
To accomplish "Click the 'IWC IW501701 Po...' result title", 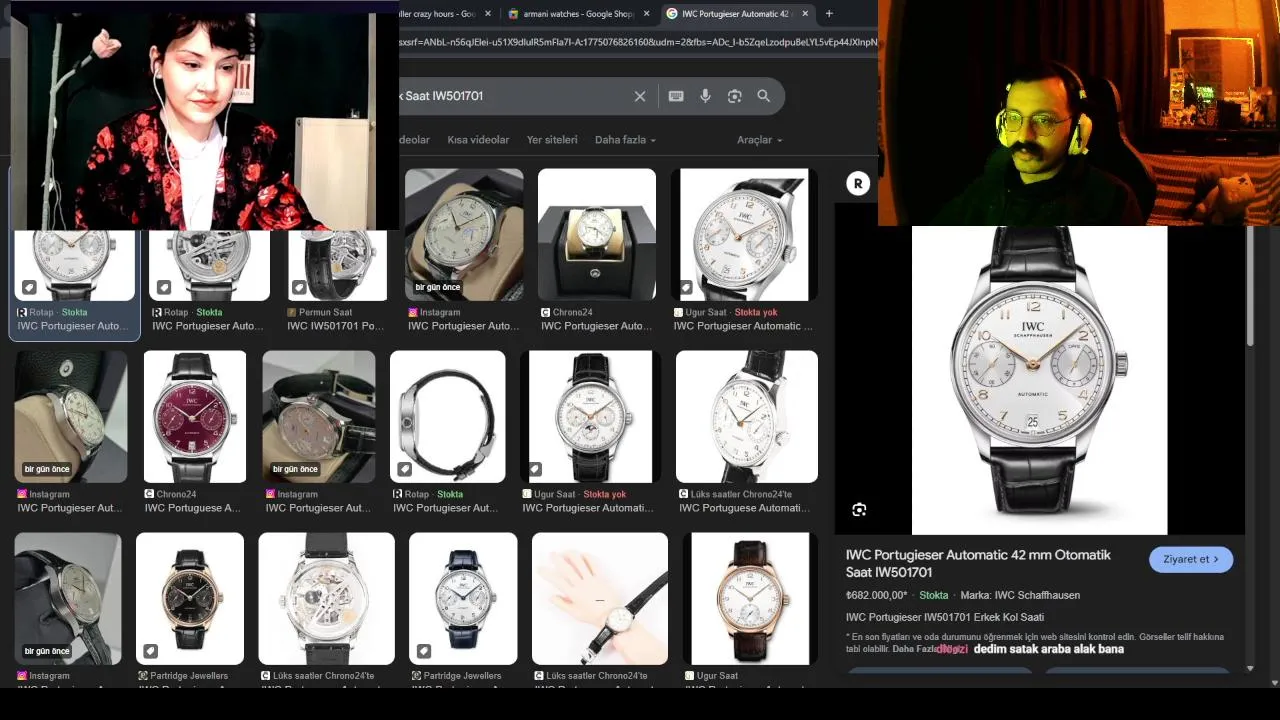I will click(x=335, y=326).
